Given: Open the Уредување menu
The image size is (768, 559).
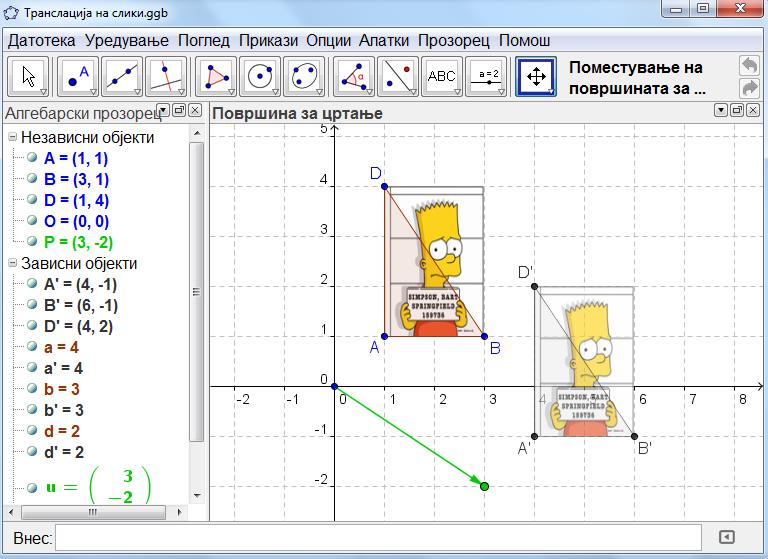Looking at the screenshot, I should click(x=127, y=40).
